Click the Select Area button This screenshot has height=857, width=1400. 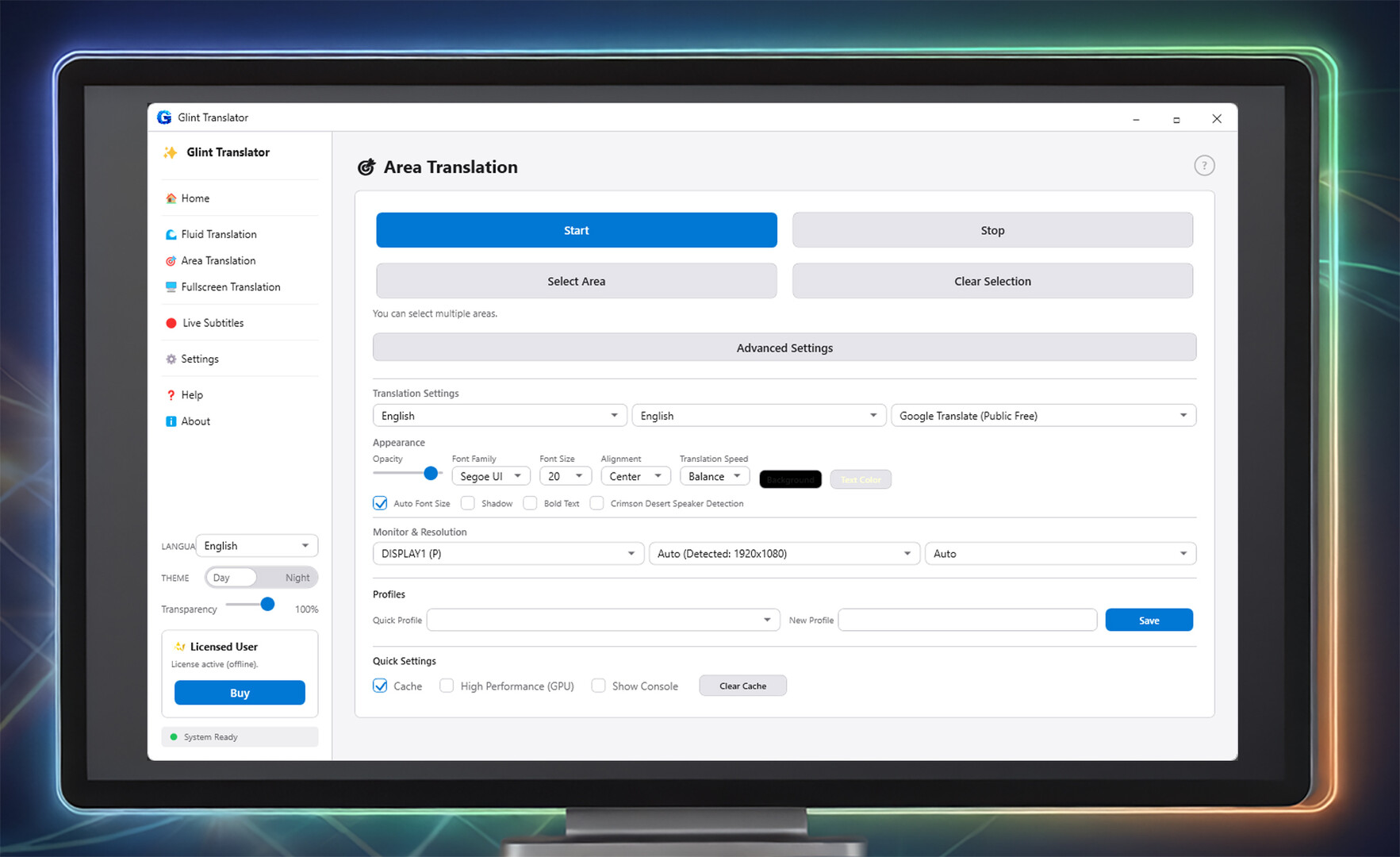tap(577, 281)
